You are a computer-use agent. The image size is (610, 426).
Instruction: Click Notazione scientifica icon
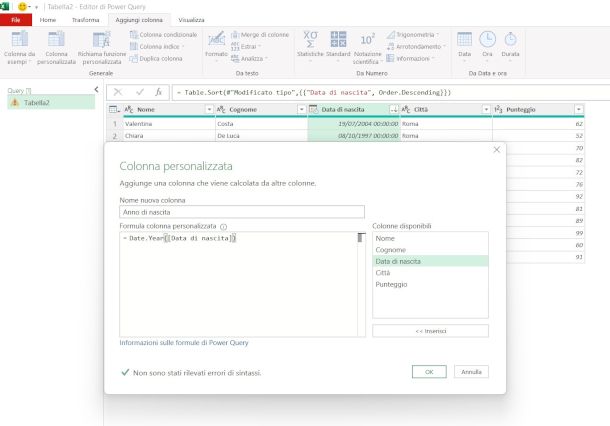coord(367,39)
